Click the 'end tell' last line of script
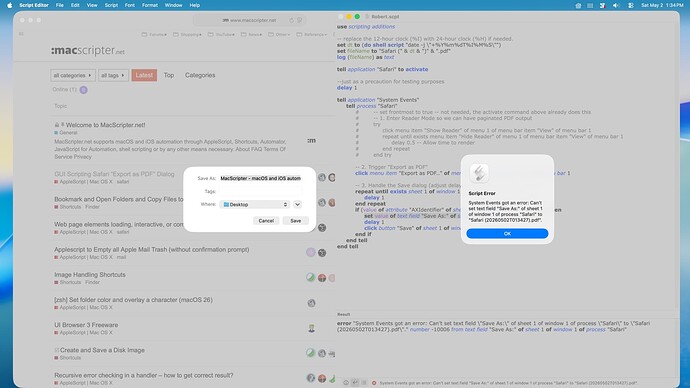The image size is (690, 388). tap(348, 246)
